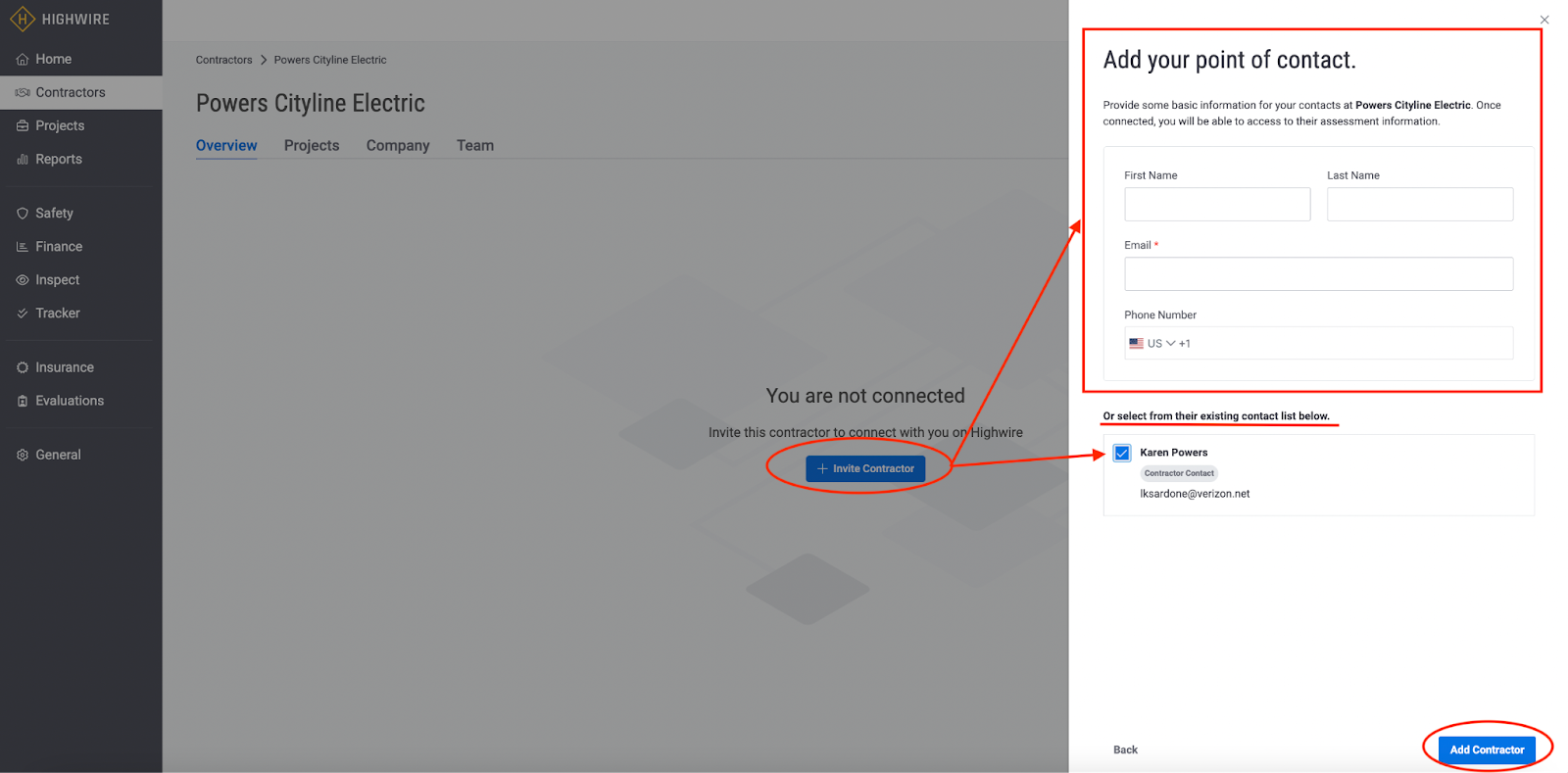The width and height of the screenshot is (1568, 773).
Task: Open Finance section in sidebar
Action: tap(81, 246)
